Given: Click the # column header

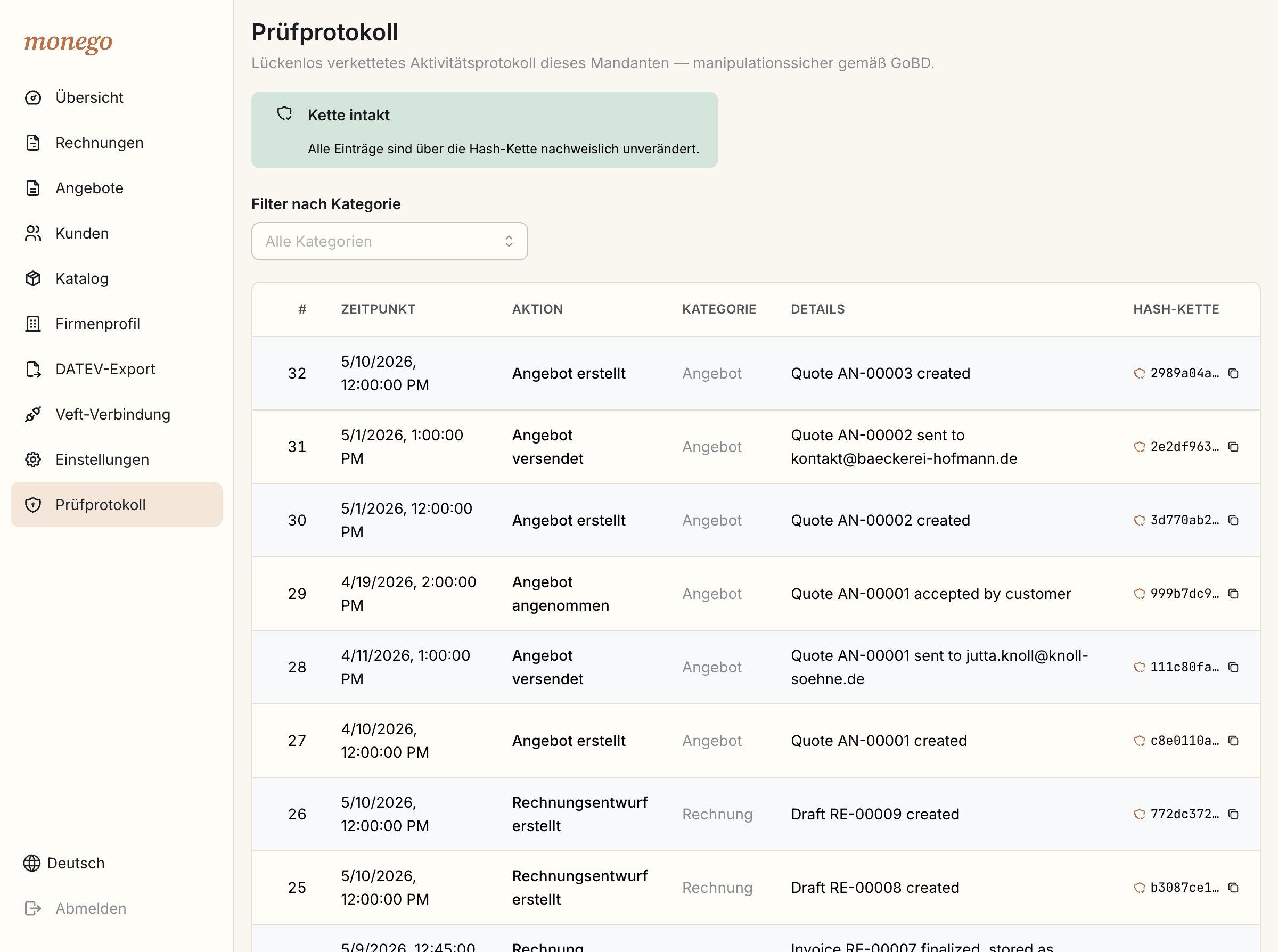Looking at the screenshot, I should [x=302, y=309].
